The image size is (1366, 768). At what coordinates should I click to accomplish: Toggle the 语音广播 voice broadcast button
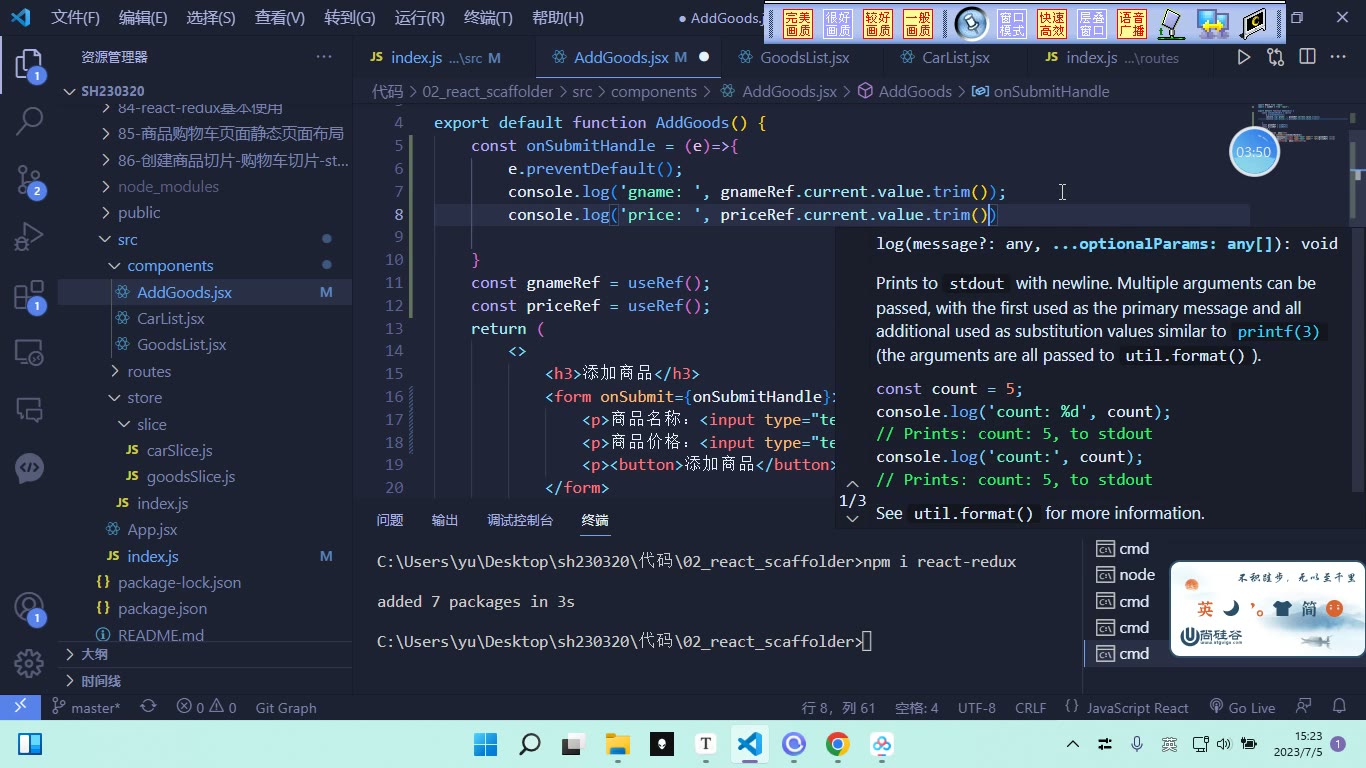pos(1131,24)
